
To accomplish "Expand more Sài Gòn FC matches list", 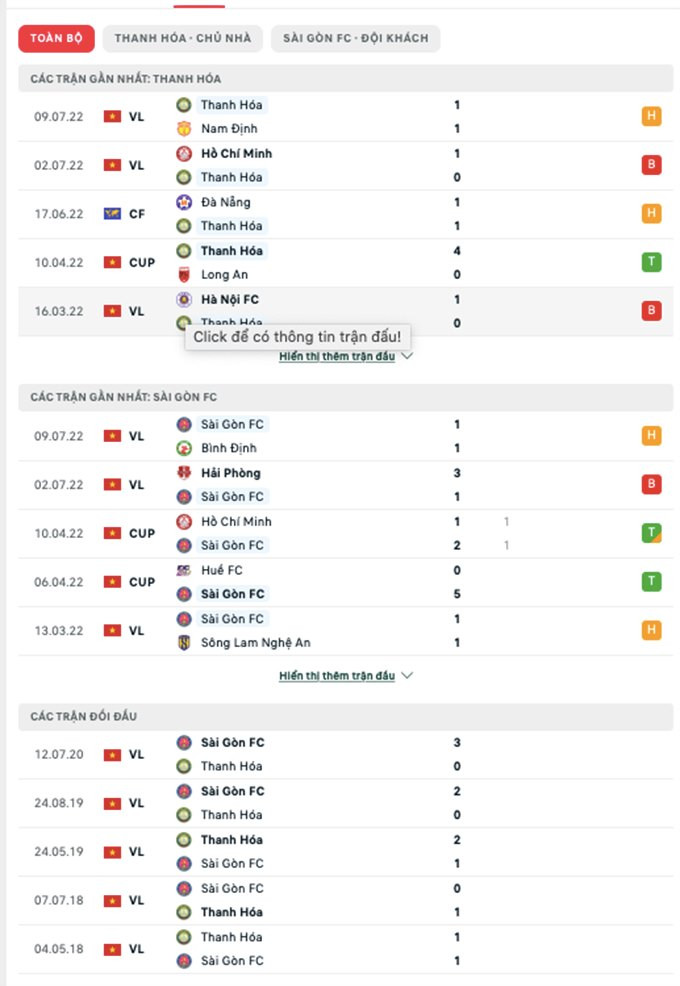I will click(345, 676).
